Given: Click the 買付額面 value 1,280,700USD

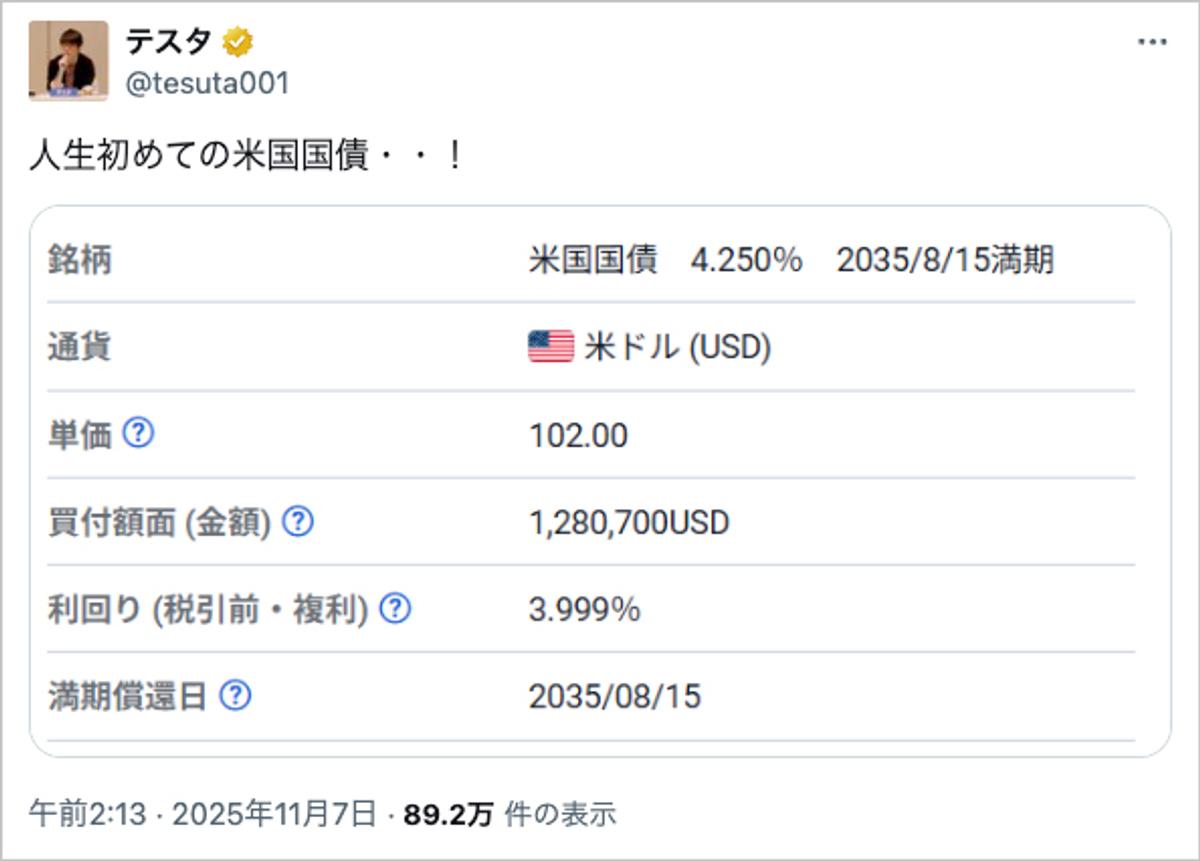Looking at the screenshot, I should click(x=628, y=521).
